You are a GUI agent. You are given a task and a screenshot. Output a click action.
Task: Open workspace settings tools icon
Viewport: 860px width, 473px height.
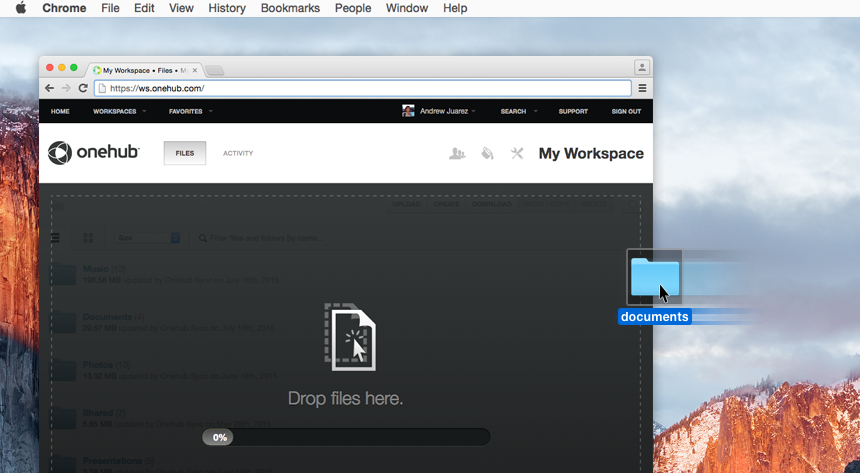[517, 153]
